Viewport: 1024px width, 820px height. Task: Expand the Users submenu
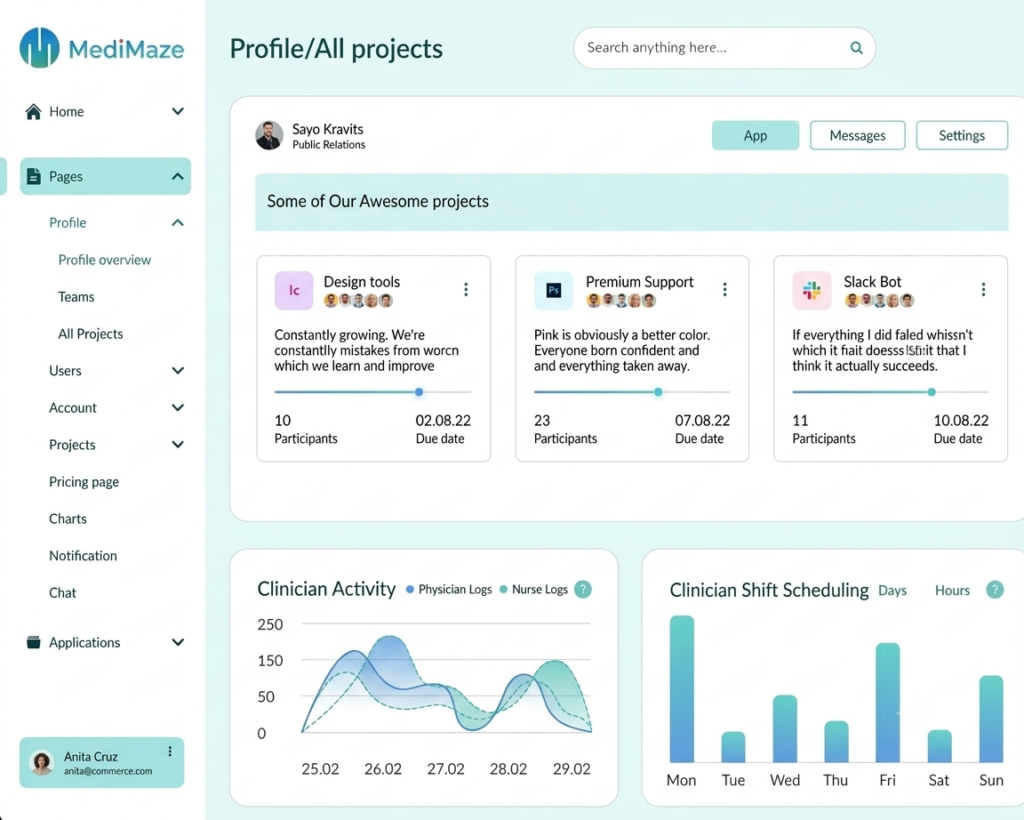178,371
